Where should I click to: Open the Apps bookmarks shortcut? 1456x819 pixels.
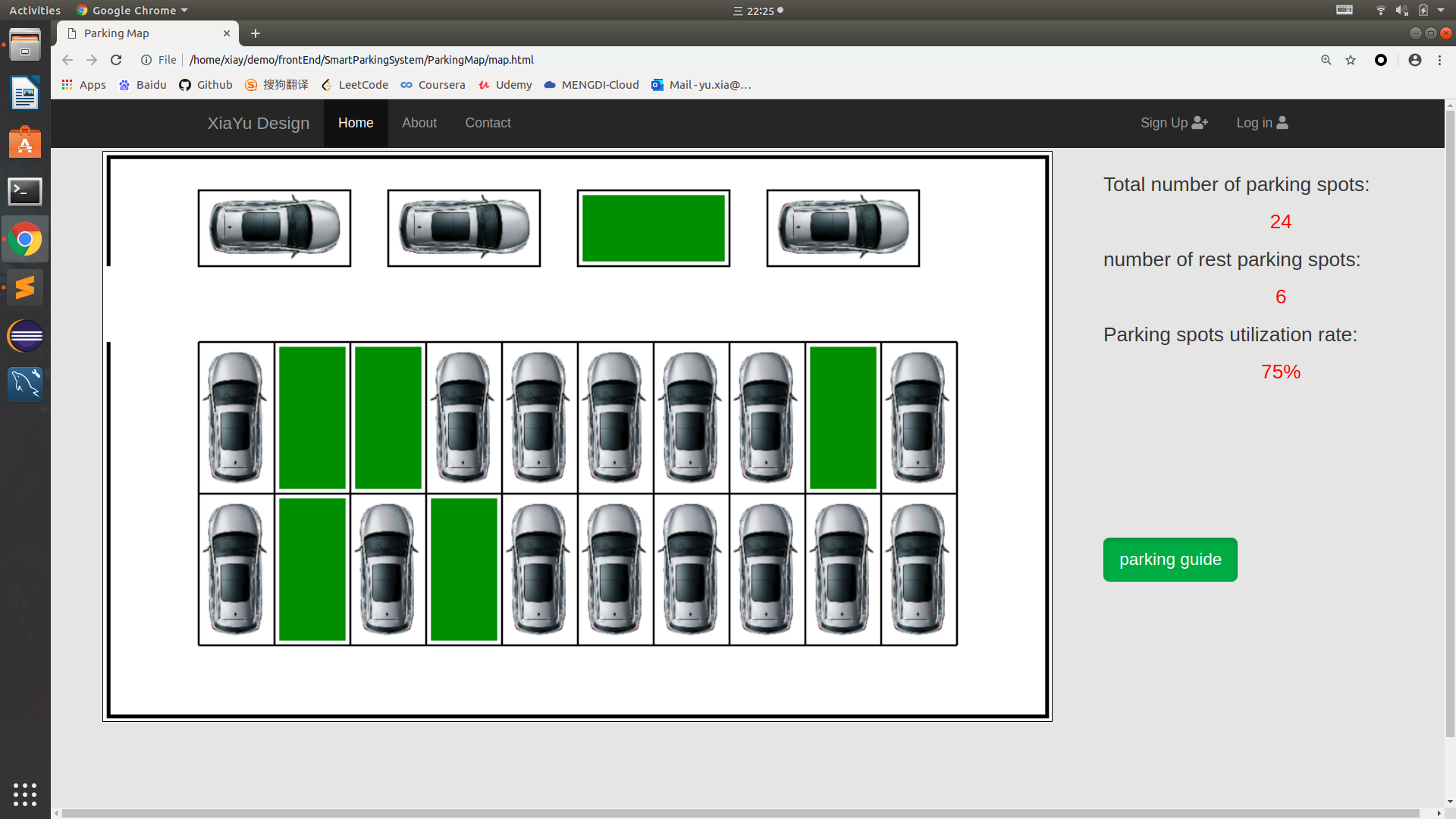coord(83,85)
